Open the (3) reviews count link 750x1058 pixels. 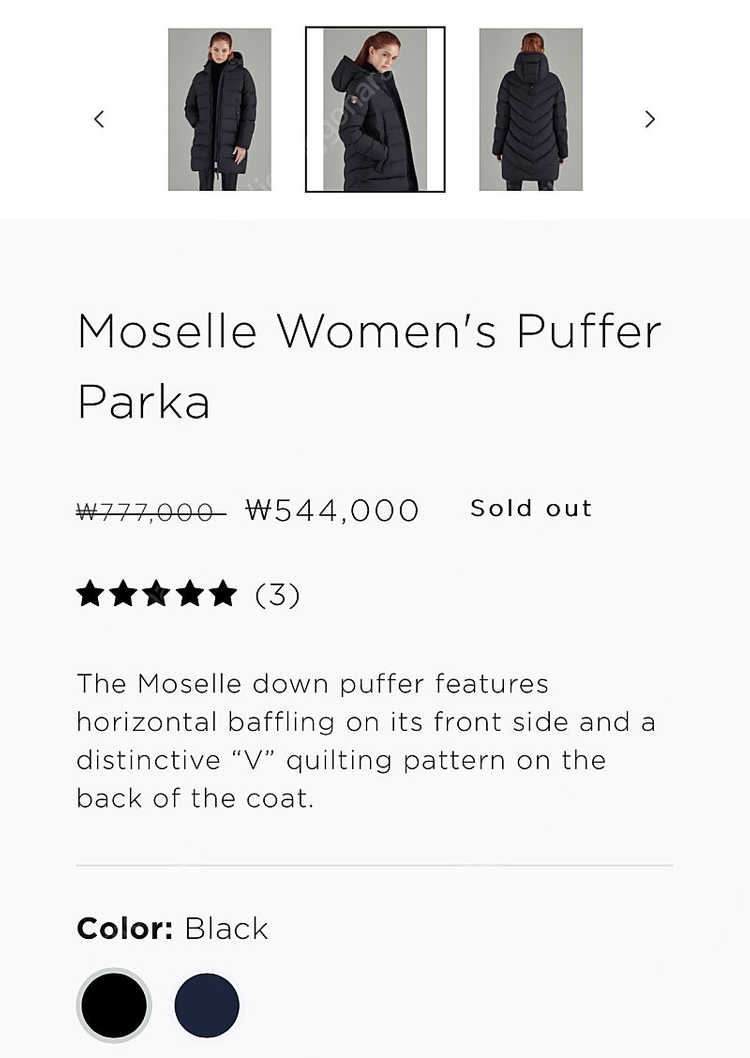[277, 595]
